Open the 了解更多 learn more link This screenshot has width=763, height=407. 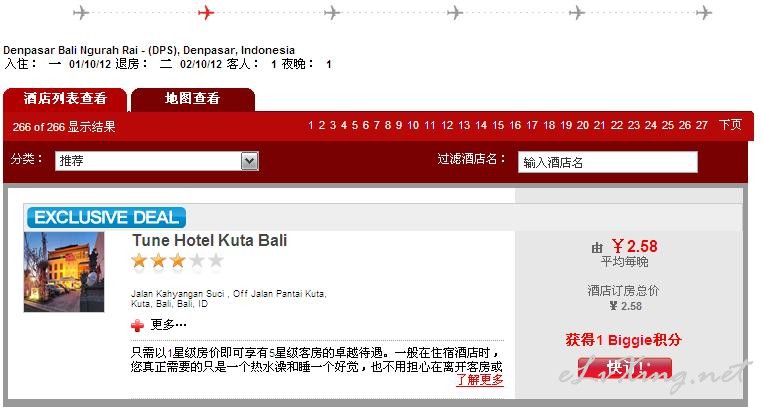point(480,380)
